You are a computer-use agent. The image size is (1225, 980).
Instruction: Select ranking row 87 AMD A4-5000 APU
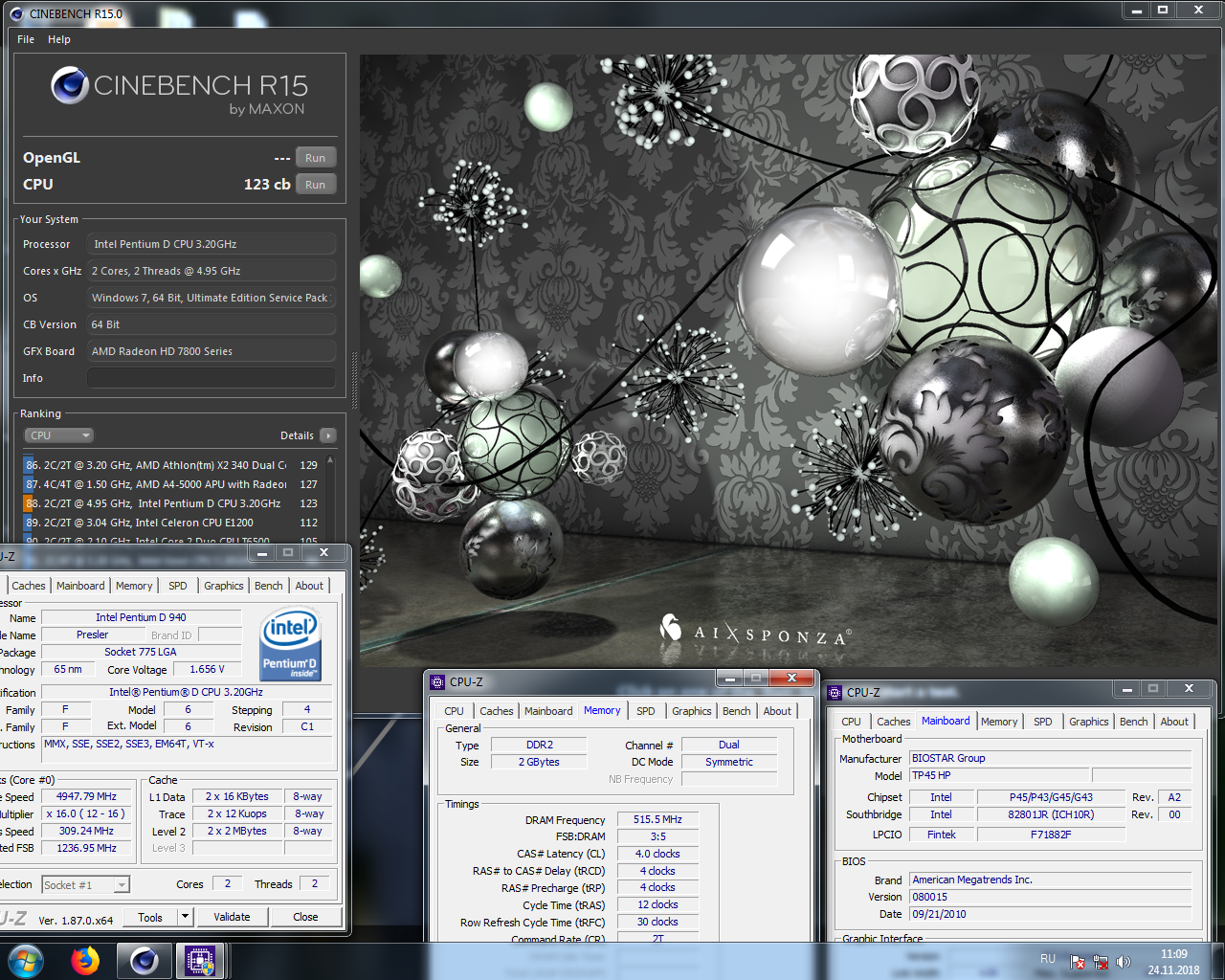171,484
